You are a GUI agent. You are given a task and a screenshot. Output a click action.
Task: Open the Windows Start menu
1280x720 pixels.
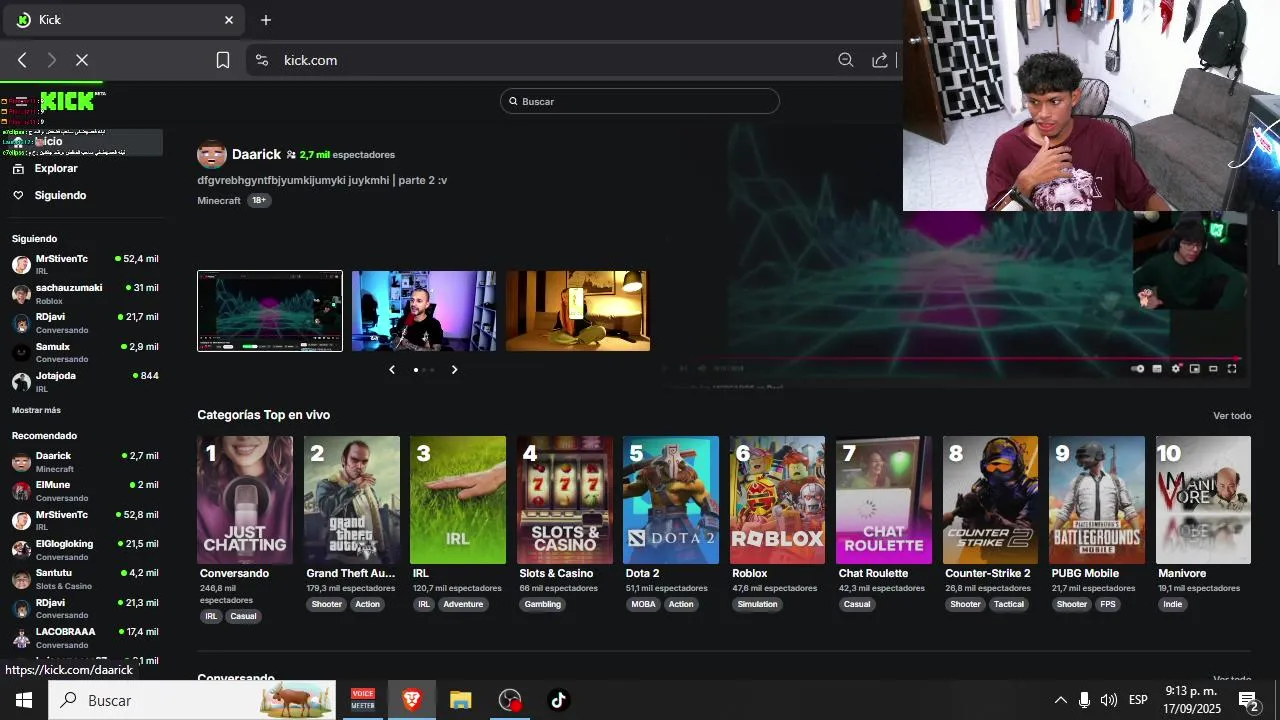point(24,700)
